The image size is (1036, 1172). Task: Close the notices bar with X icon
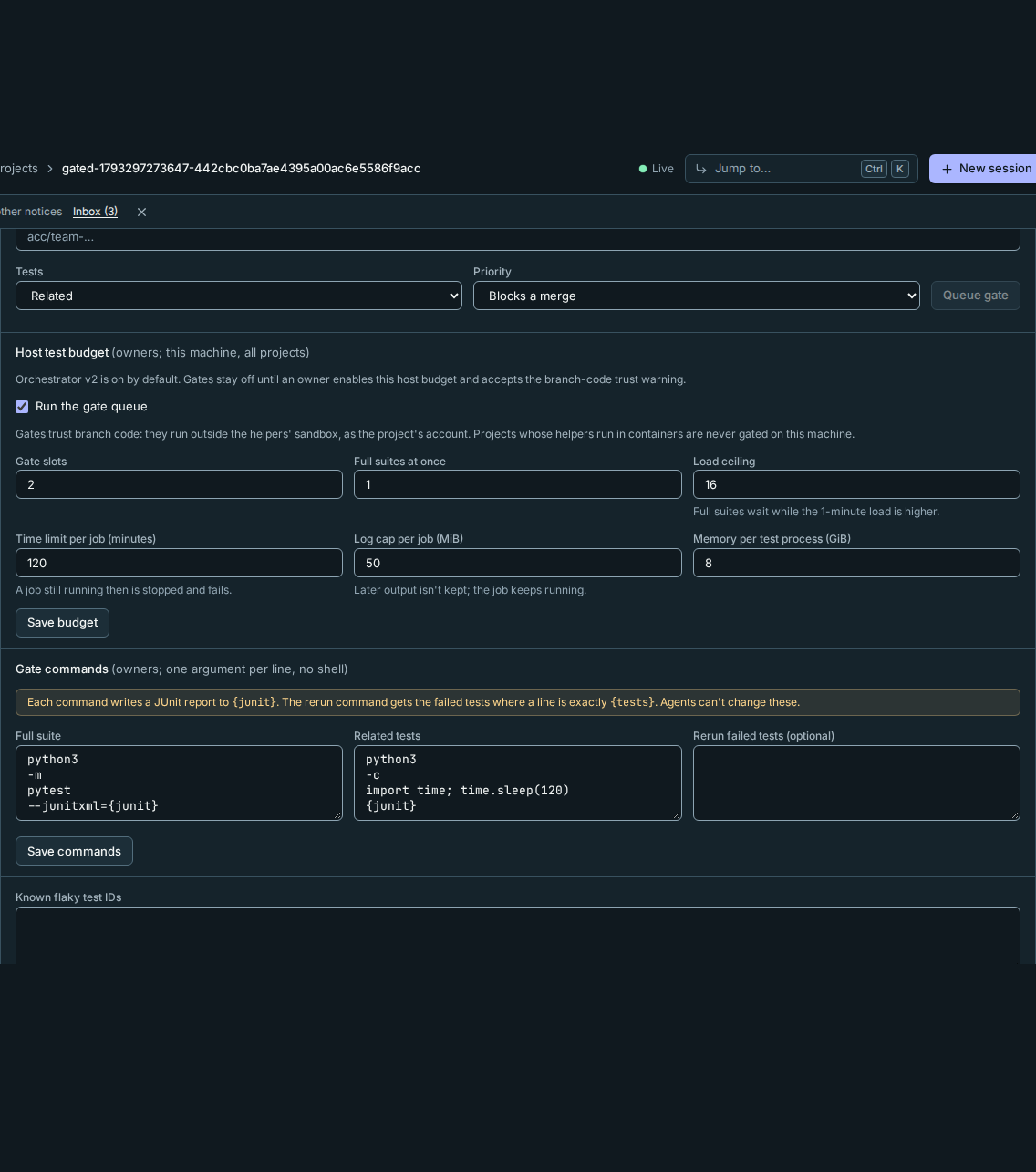click(x=141, y=212)
